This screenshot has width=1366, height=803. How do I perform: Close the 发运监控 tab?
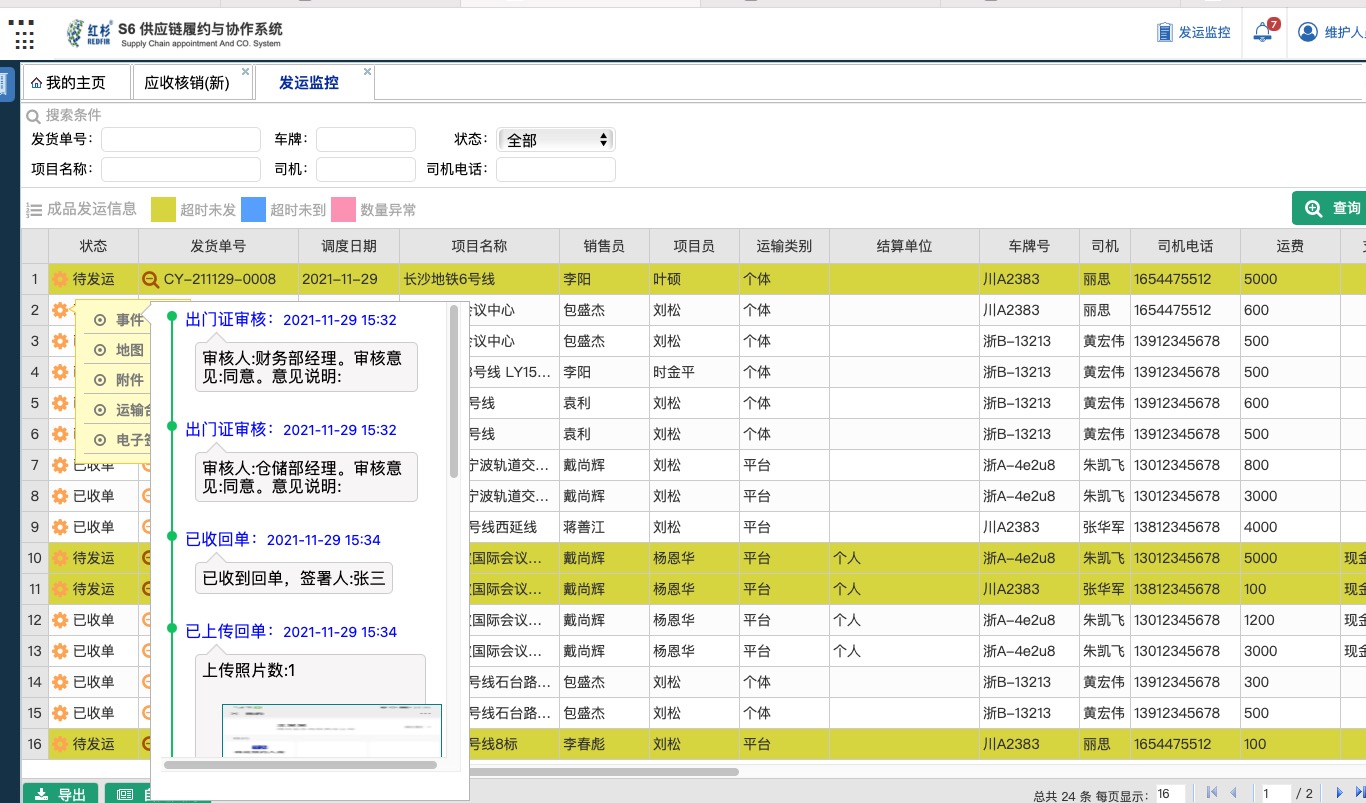tap(367, 72)
